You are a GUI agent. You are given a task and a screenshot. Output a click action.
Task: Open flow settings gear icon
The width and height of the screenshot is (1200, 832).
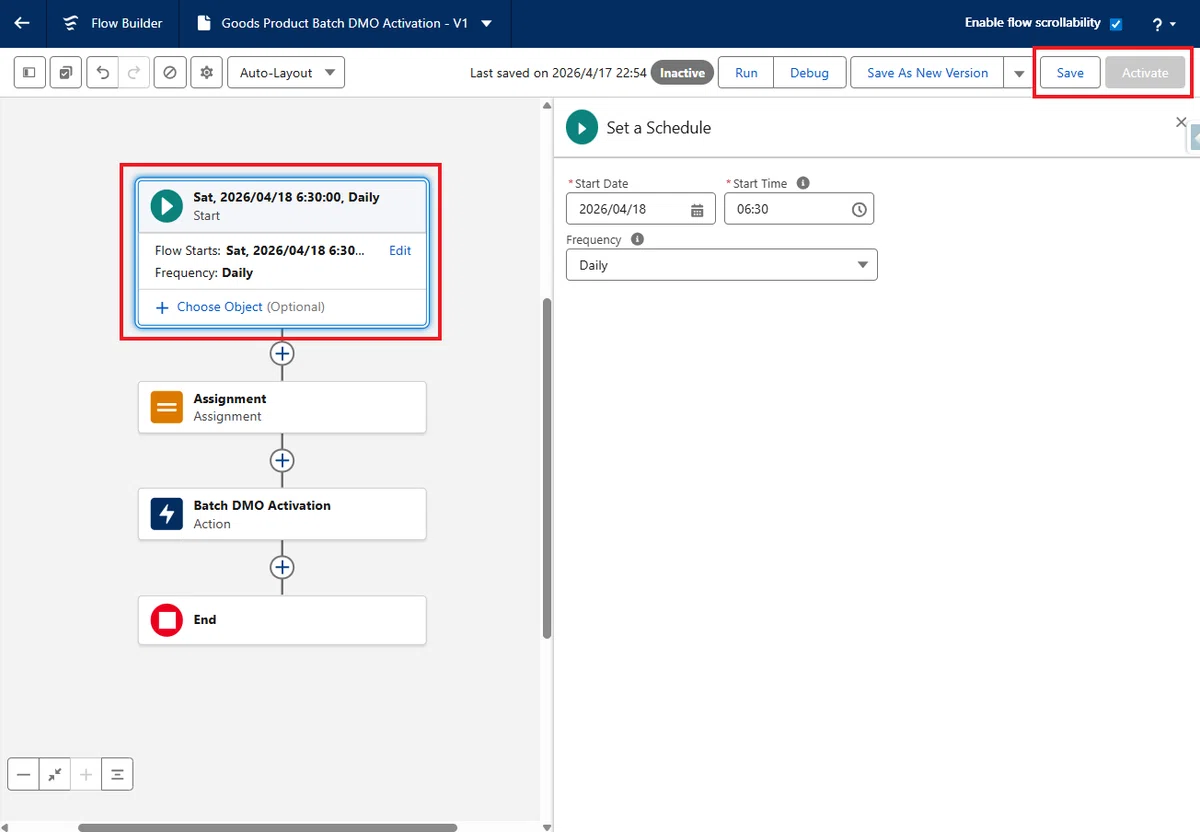click(206, 73)
